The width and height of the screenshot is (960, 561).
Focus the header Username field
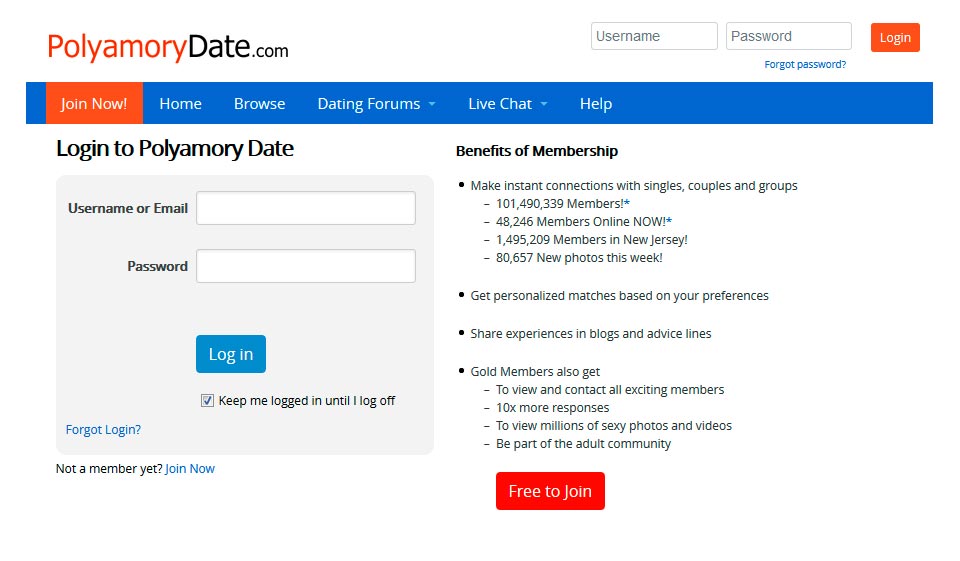[654, 36]
